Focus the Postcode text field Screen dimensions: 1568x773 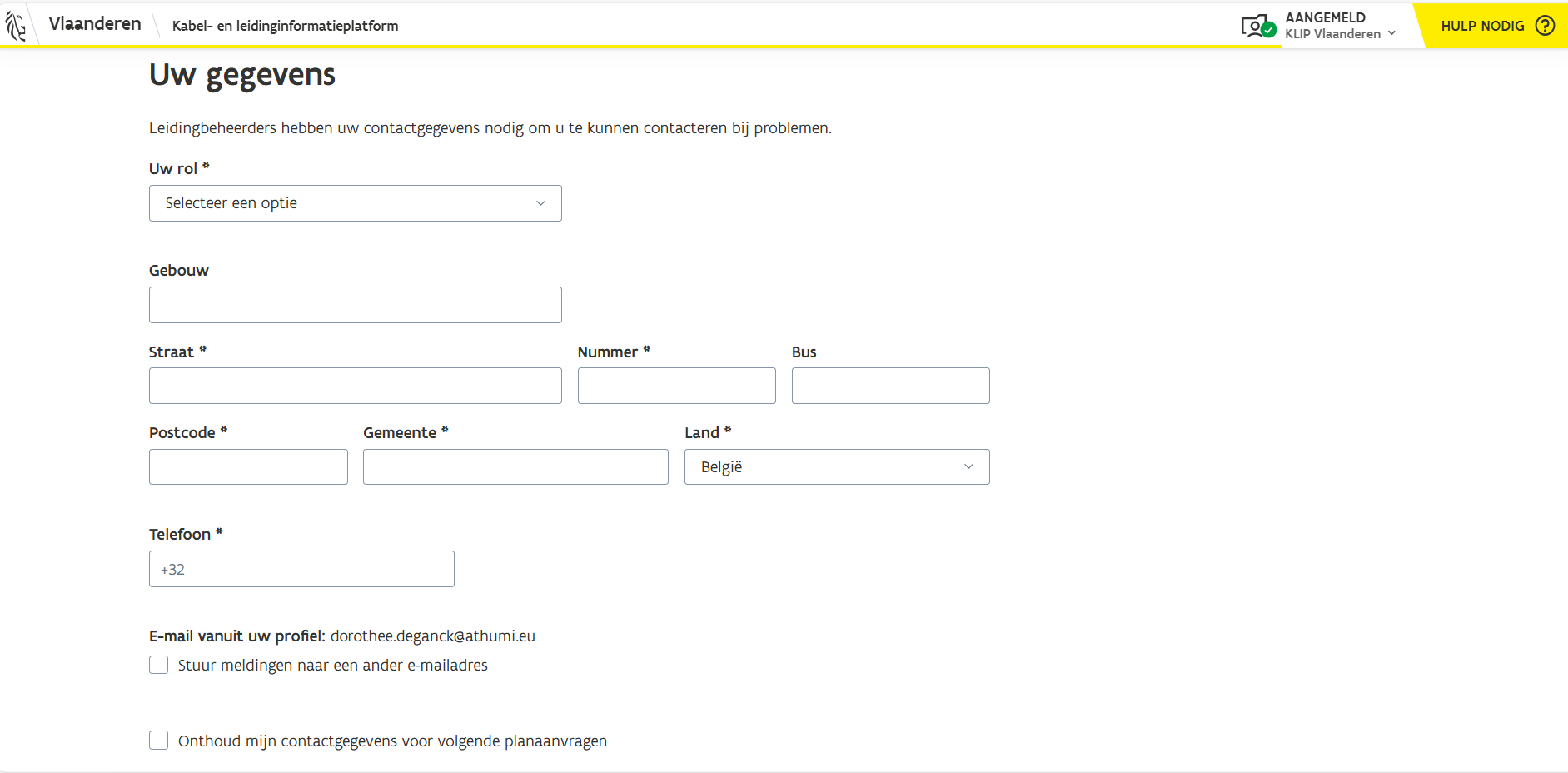click(x=248, y=466)
